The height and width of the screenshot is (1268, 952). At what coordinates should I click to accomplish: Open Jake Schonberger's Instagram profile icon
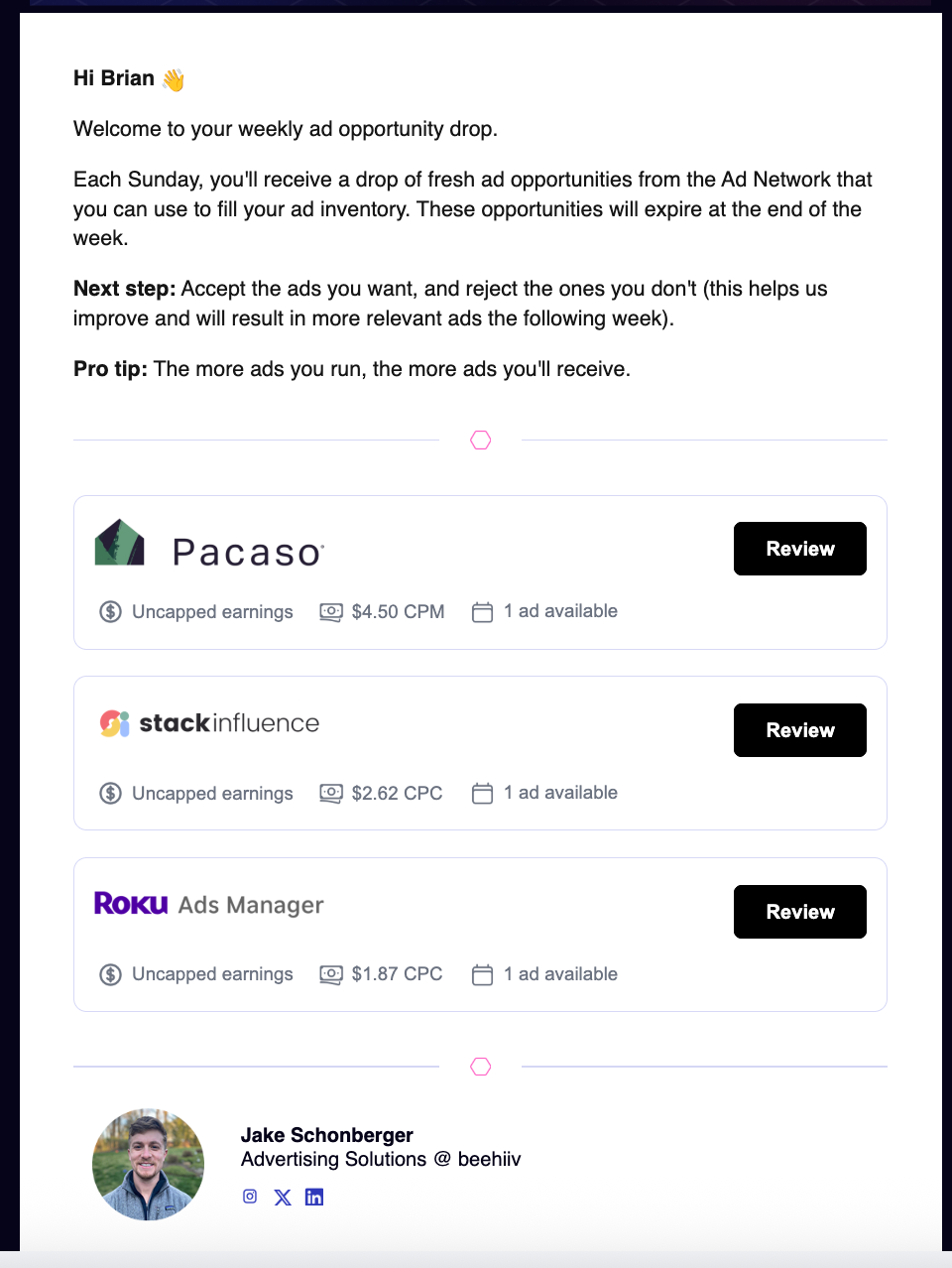coord(250,1197)
